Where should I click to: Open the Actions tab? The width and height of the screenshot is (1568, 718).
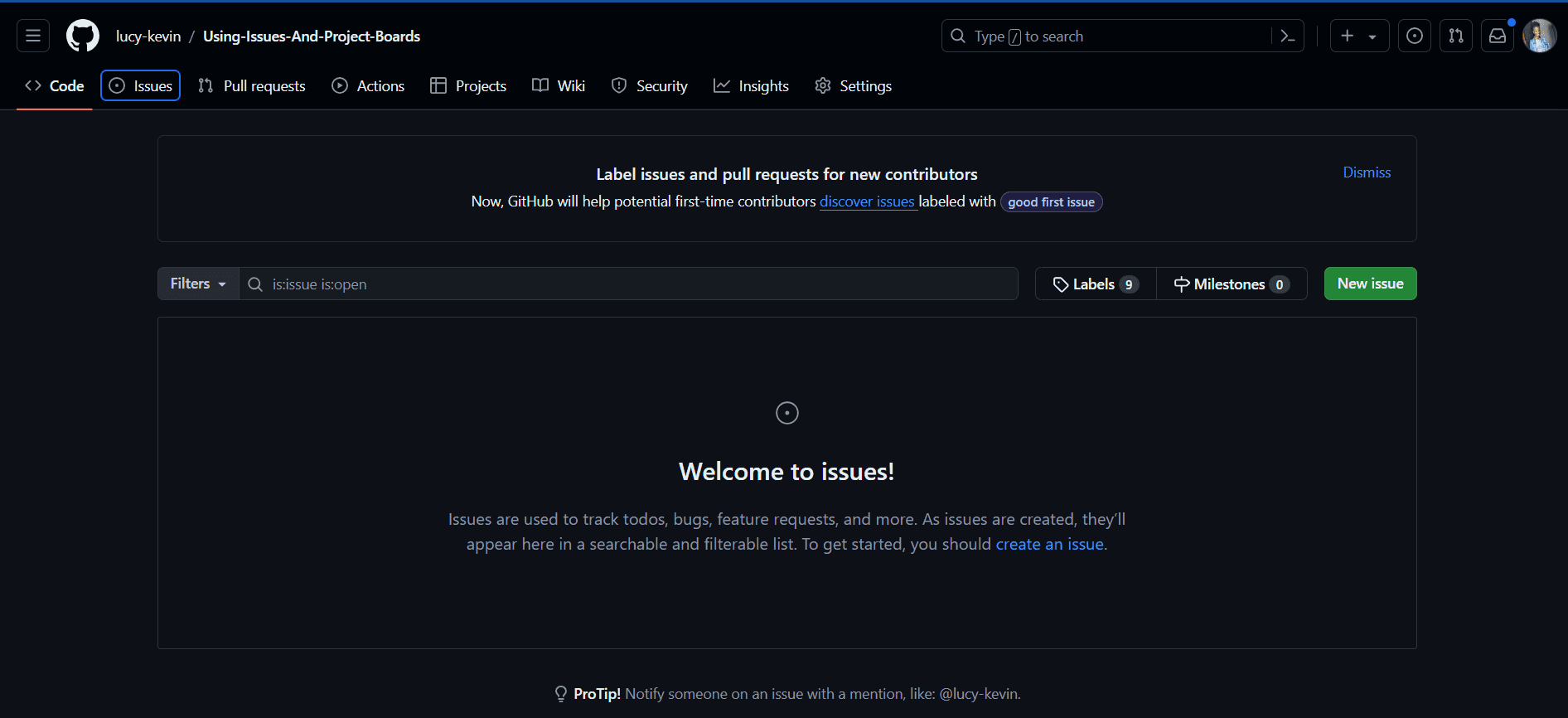click(x=368, y=85)
